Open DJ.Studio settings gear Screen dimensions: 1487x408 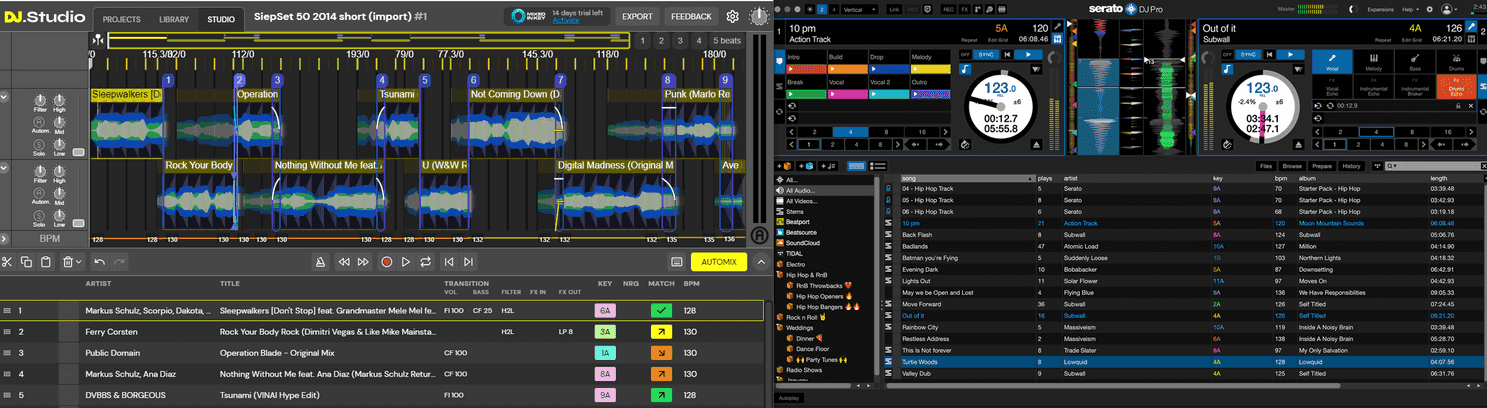[x=732, y=17]
